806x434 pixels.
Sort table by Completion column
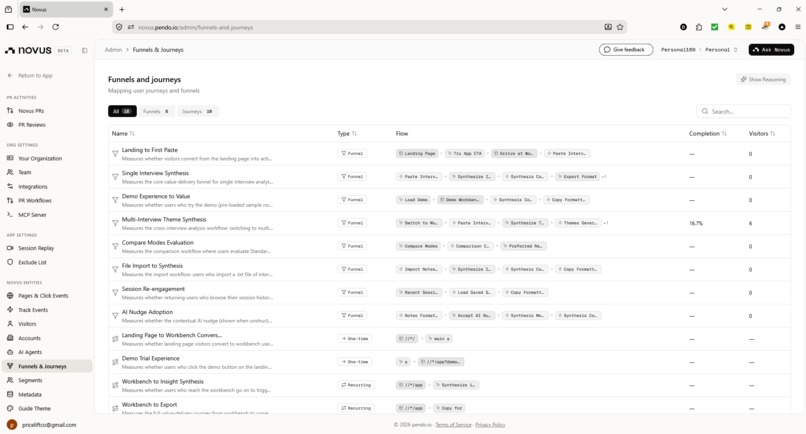pyautogui.click(x=708, y=134)
